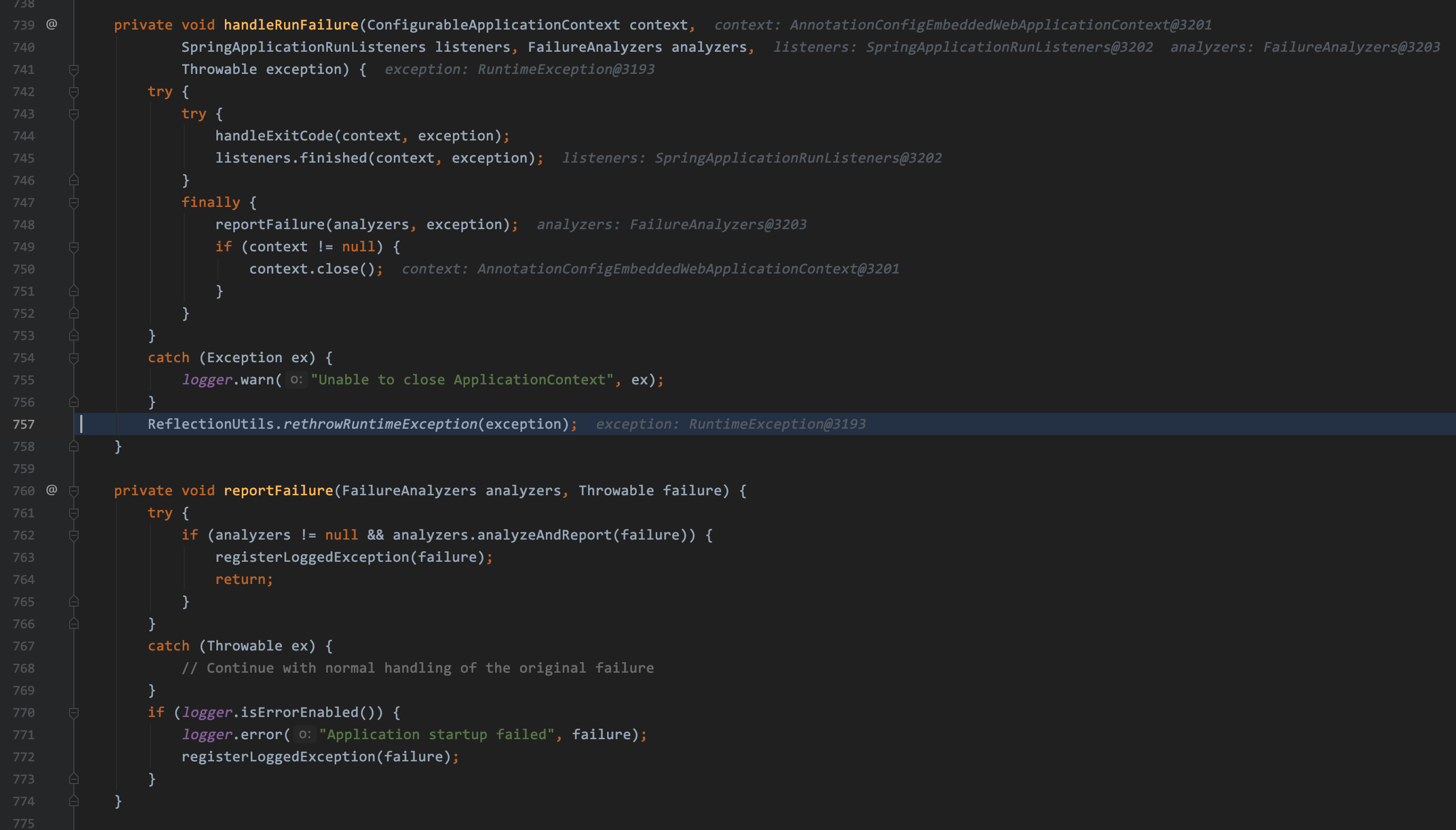Click the "Continue with normal handling" comment
1456x830 pixels.
418,668
